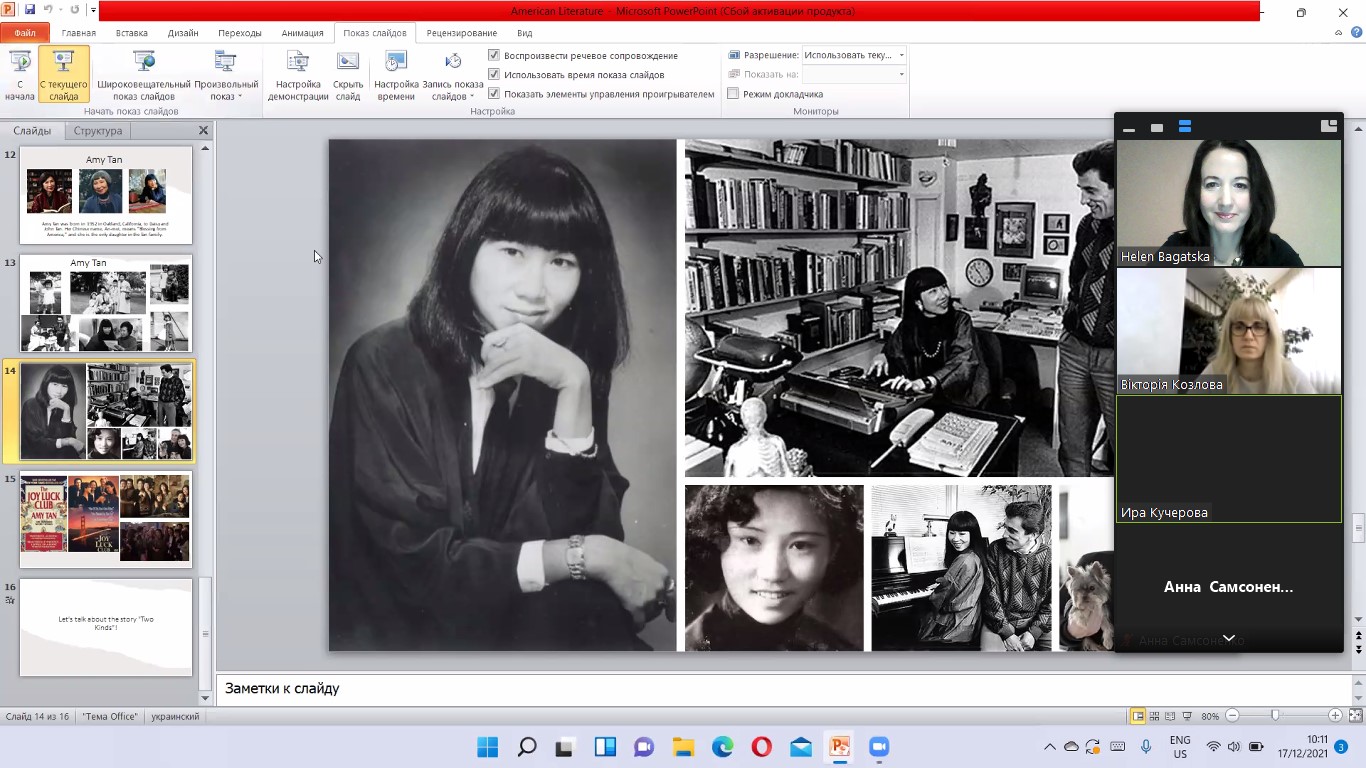1366x768 pixels.
Task: Switch to Slide Sorter view in status bar
Action: pos(1155,716)
